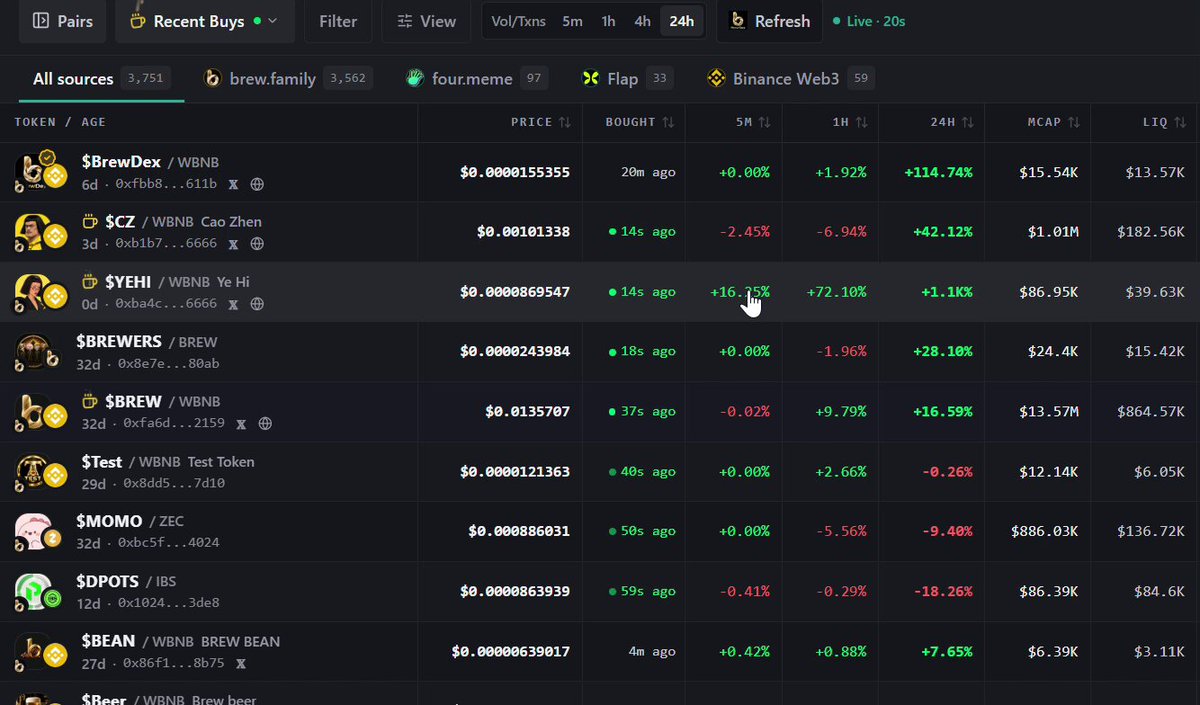The image size is (1200, 705).
Task: Click the $MOMO token avatar
Action: pyautogui.click(x=37, y=532)
